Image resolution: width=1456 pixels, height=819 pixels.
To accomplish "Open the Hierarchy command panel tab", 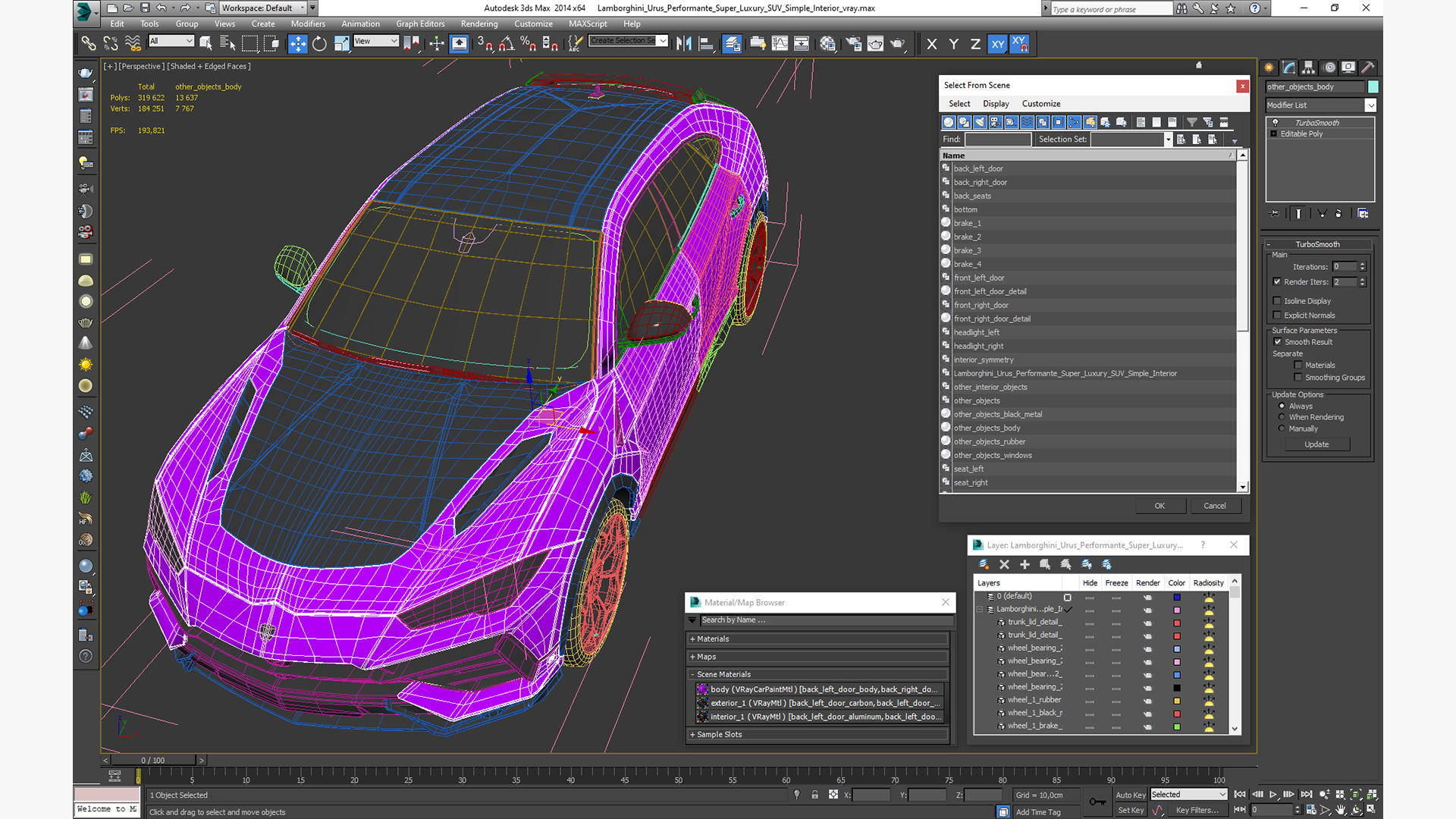I will [1308, 67].
